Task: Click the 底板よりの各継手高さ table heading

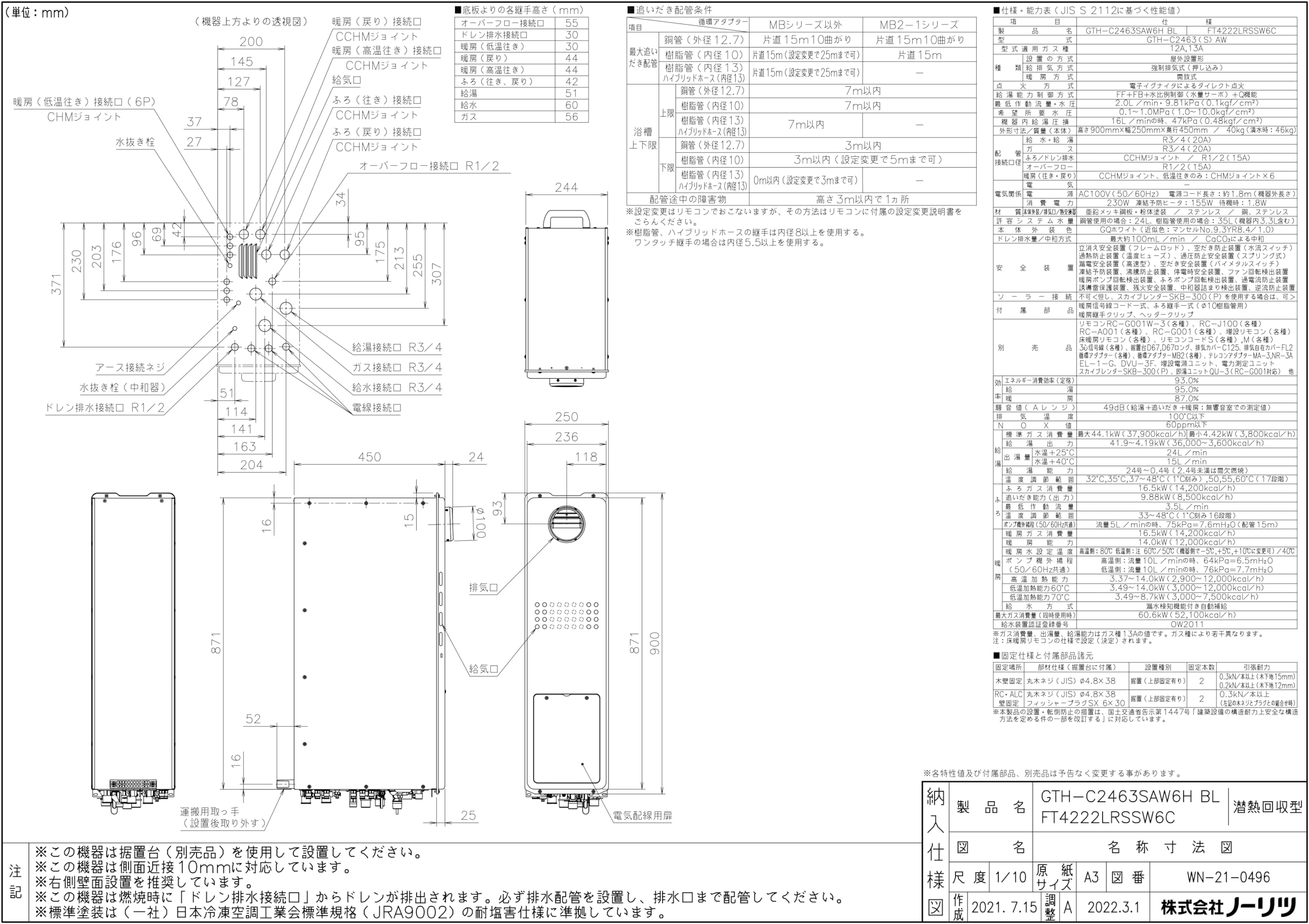Action: coord(519,10)
